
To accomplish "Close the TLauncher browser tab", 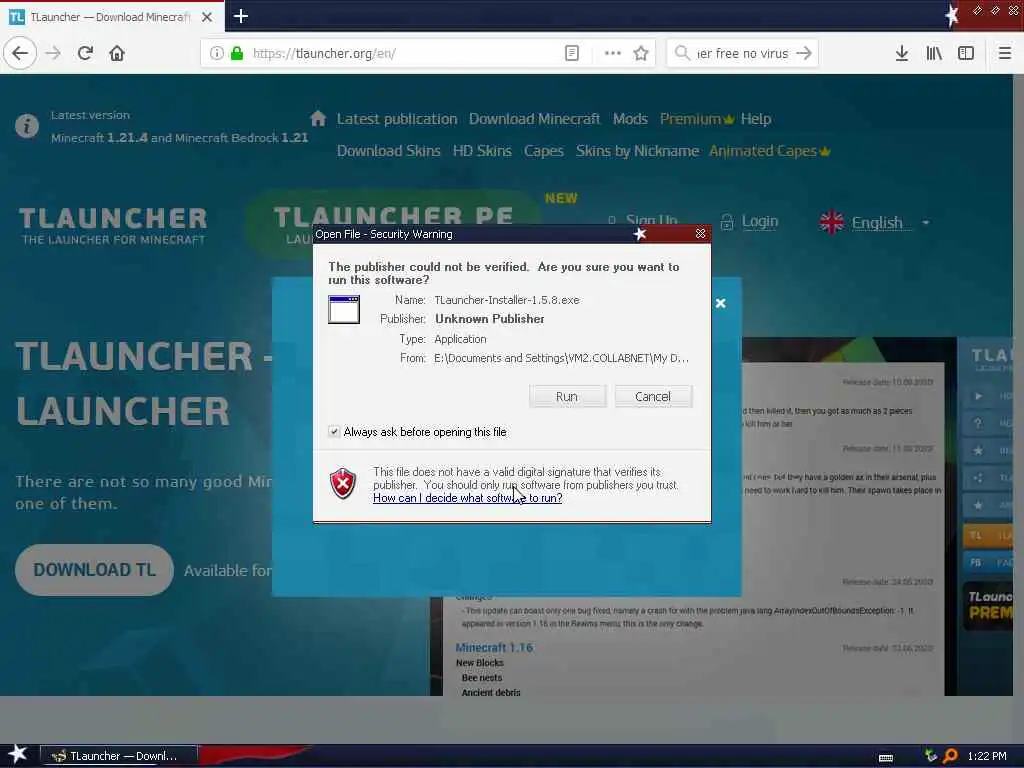I will 207,17.
